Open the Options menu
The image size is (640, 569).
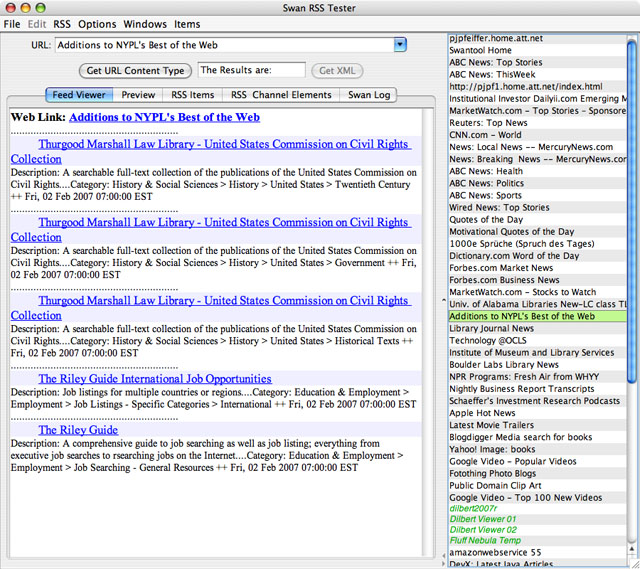point(98,24)
